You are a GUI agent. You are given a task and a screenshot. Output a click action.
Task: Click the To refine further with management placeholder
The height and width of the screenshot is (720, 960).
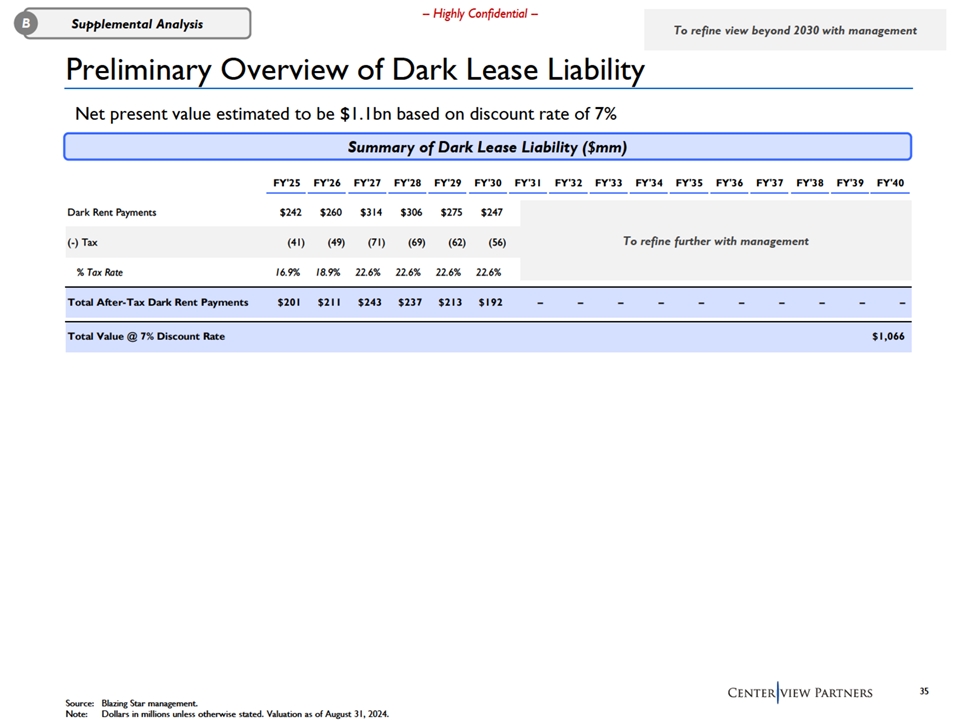715,241
